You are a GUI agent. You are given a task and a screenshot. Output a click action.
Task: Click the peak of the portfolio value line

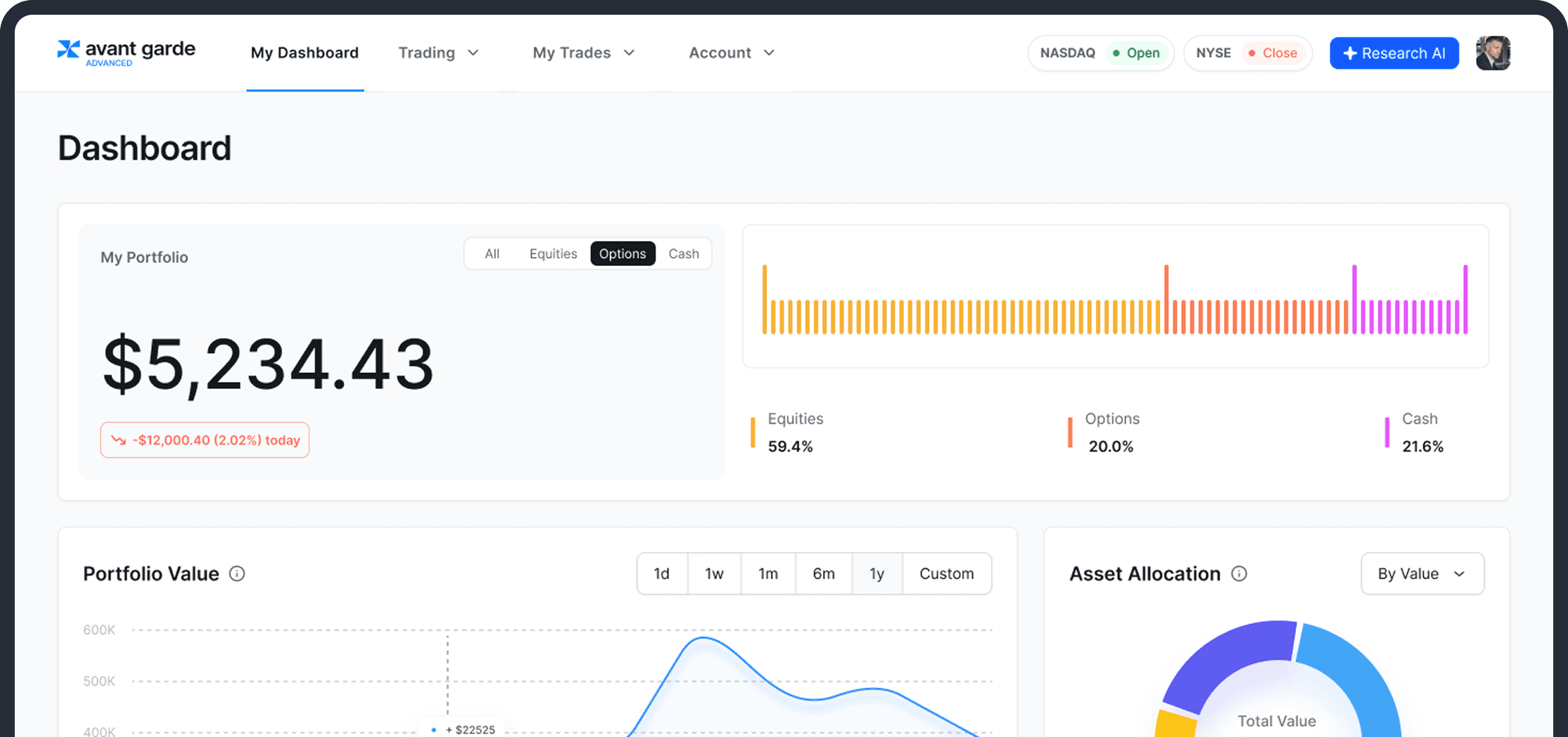[x=704, y=638]
